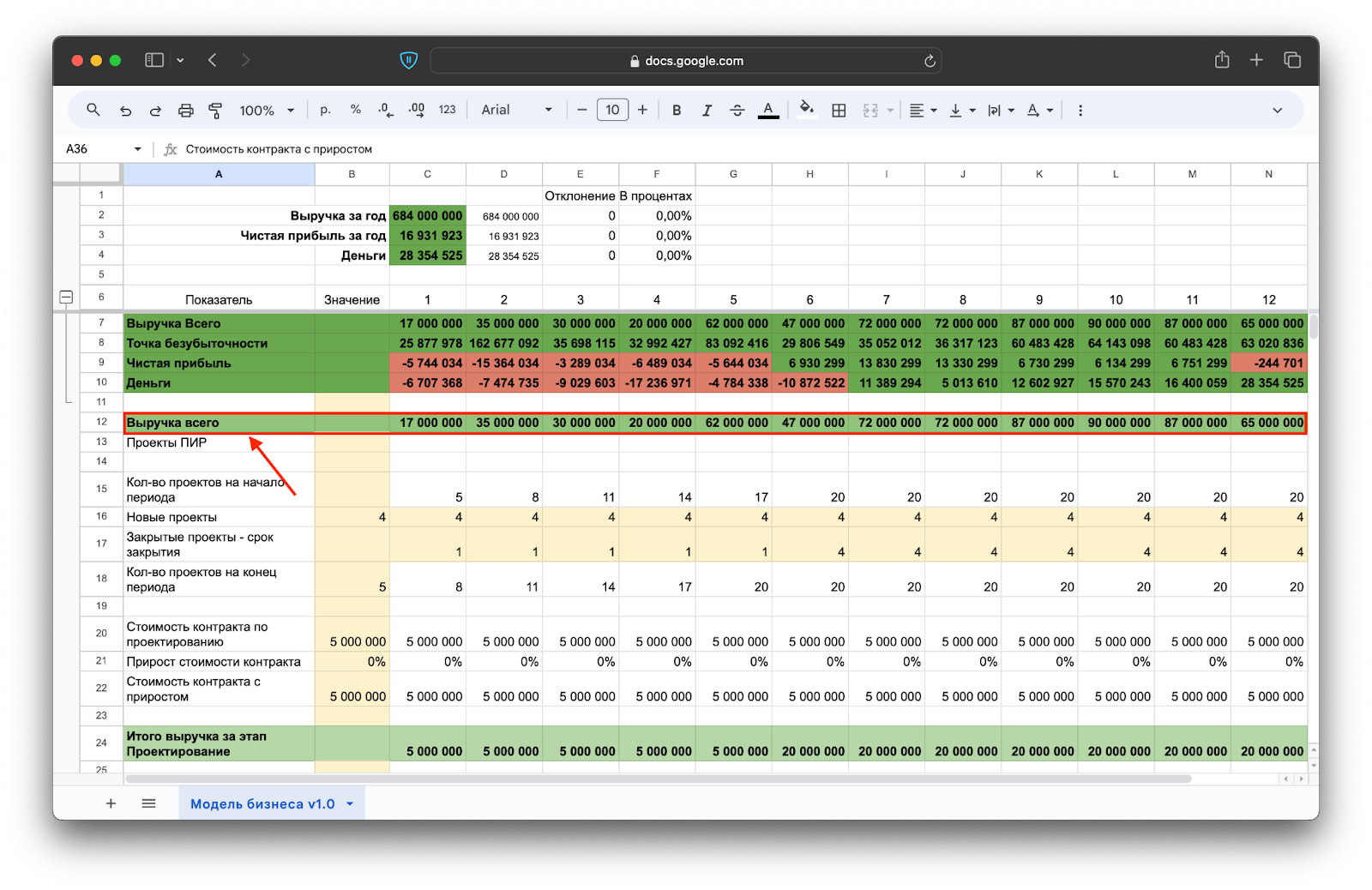Click the increase font size plus button

click(642, 110)
